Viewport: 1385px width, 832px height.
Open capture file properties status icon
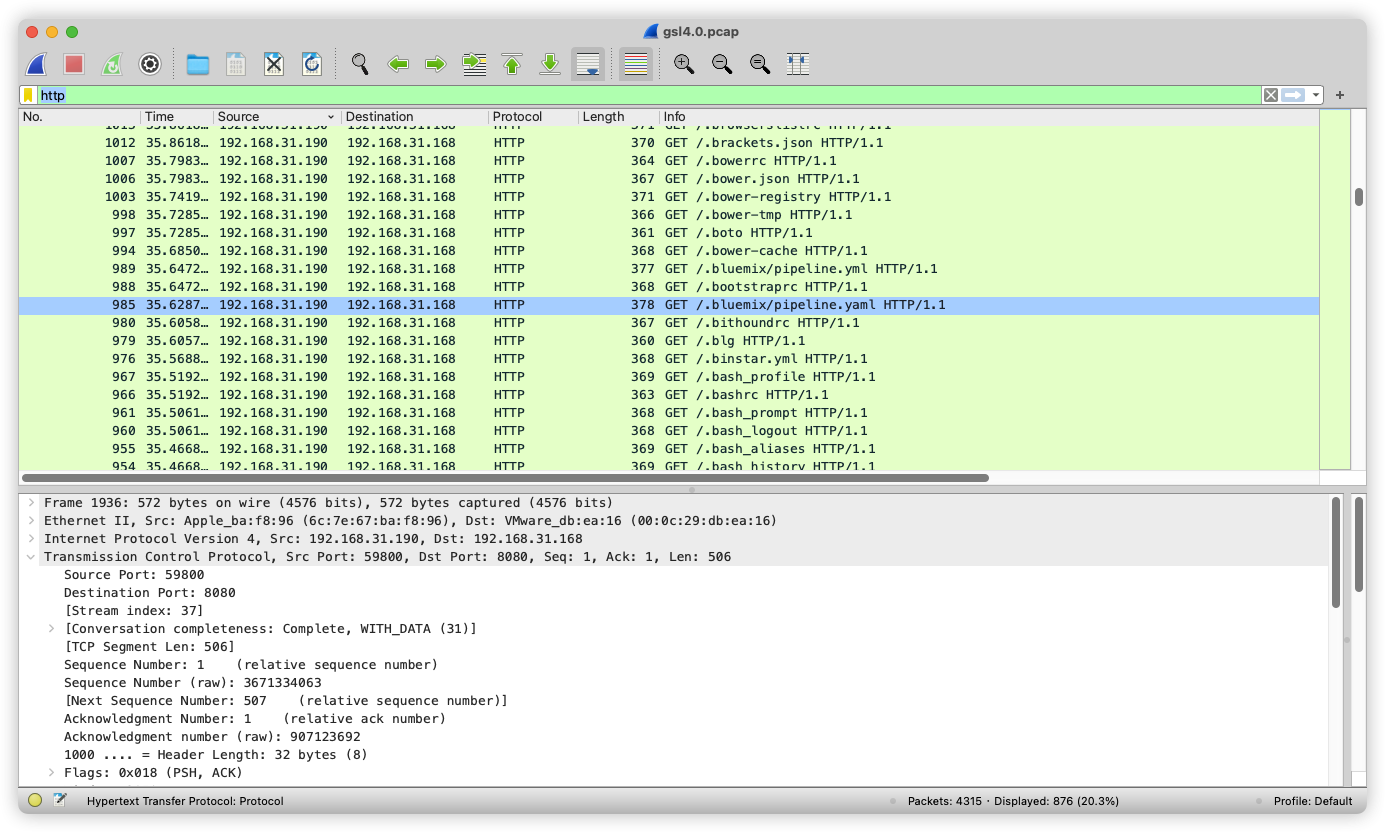(x=60, y=800)
